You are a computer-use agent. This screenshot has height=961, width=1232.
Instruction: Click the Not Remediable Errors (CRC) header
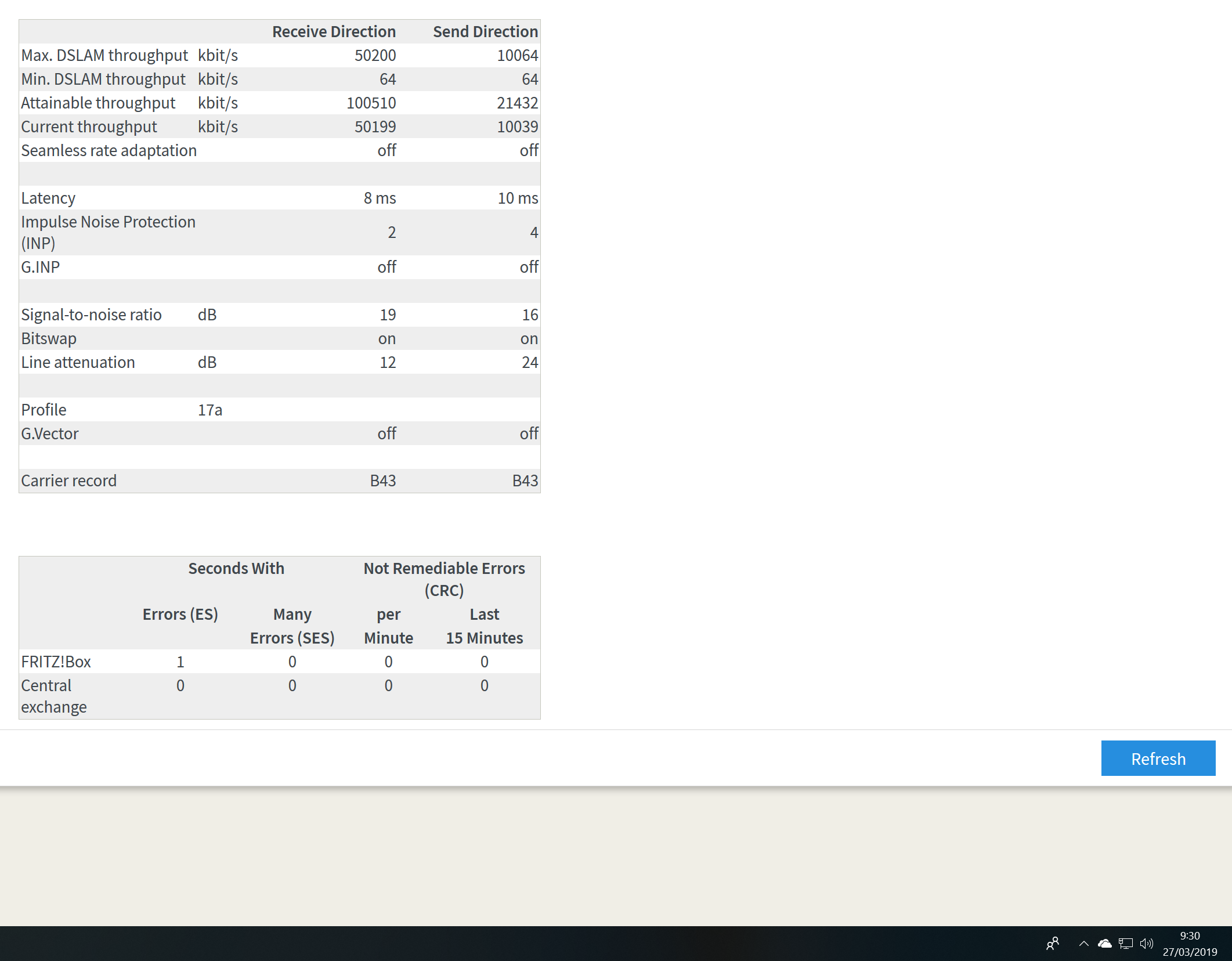pos(444,579)
